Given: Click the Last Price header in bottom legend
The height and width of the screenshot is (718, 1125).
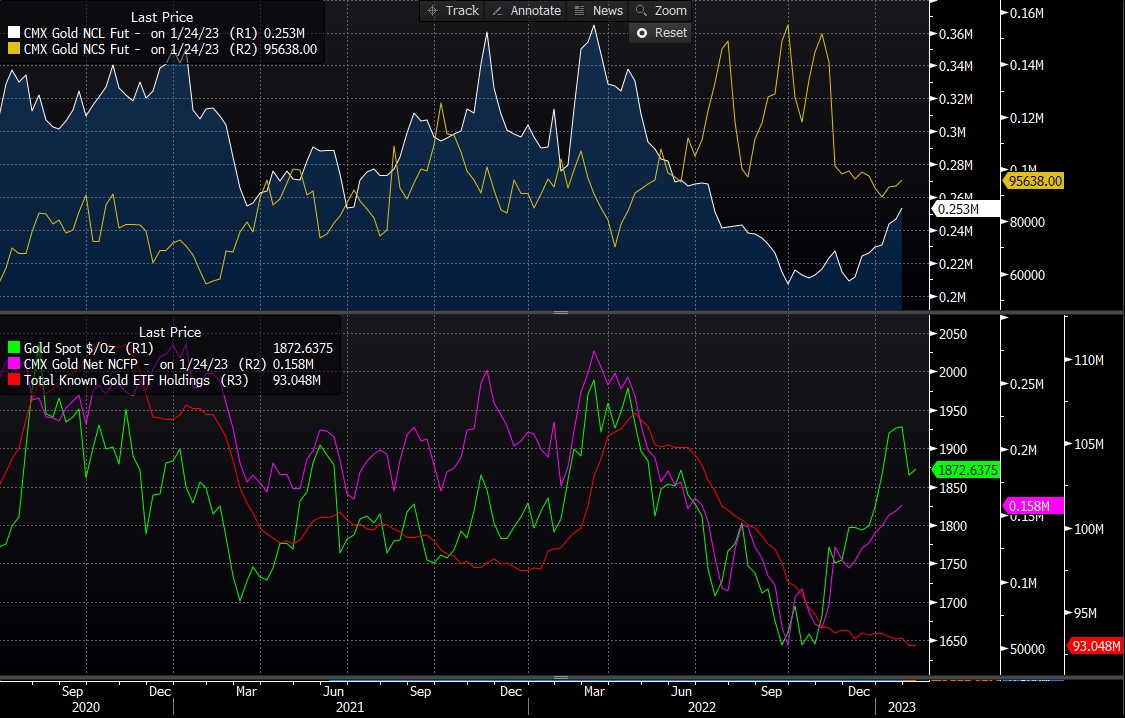Looking at the screenshot, I should pyautogui.click(x=170, y=332).
